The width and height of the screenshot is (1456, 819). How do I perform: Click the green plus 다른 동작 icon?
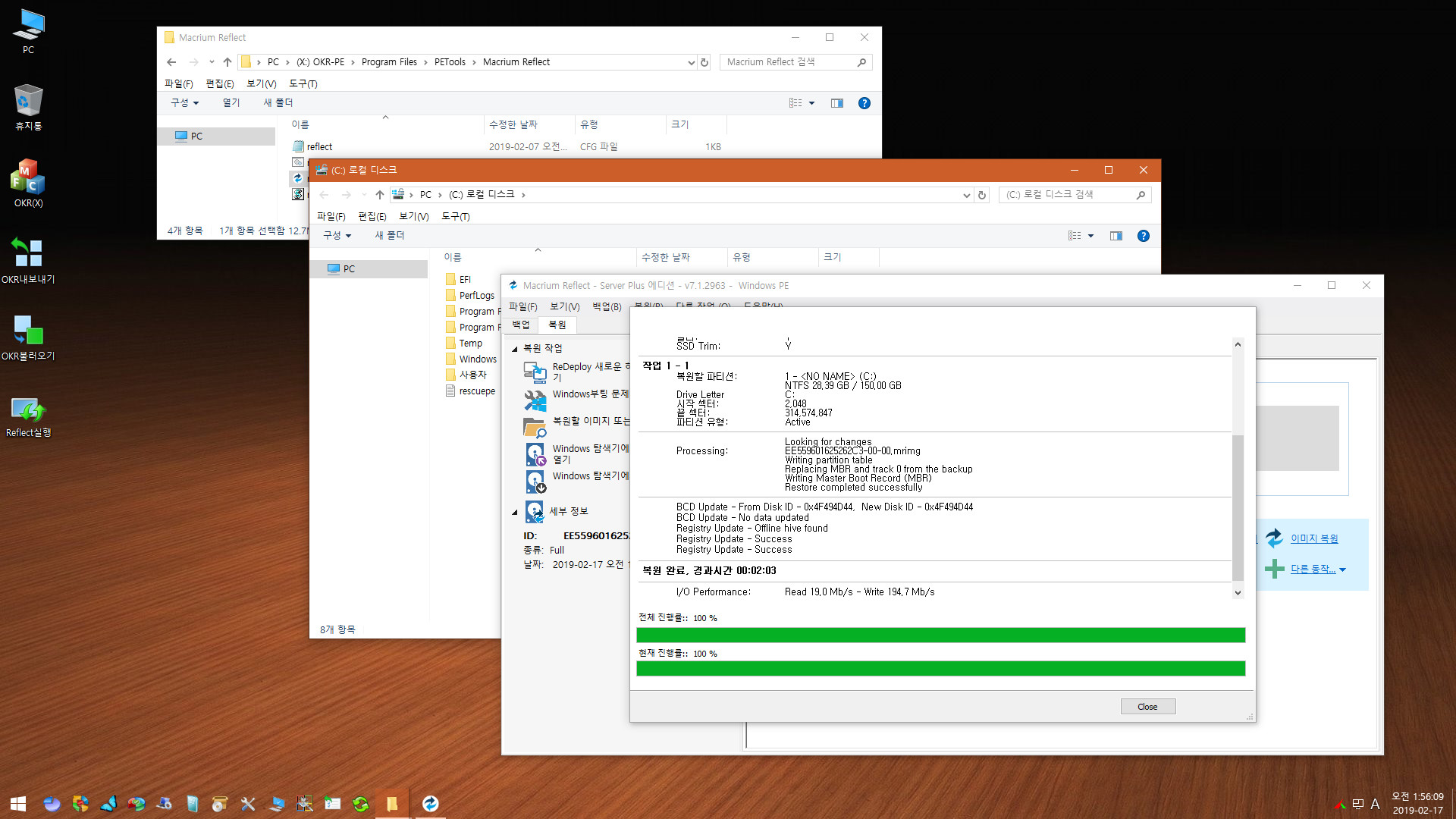tap(1275, 569)
